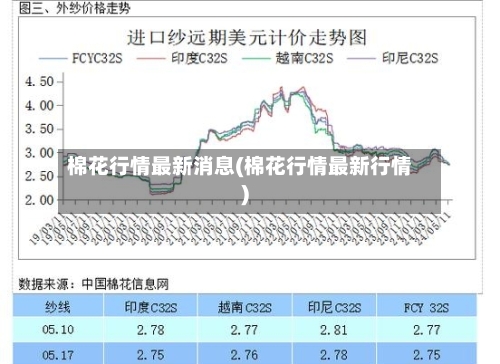500x364 pixels.
Task: Click the 2.78 value in 05.17 row
Action: [x=334, y=355]
